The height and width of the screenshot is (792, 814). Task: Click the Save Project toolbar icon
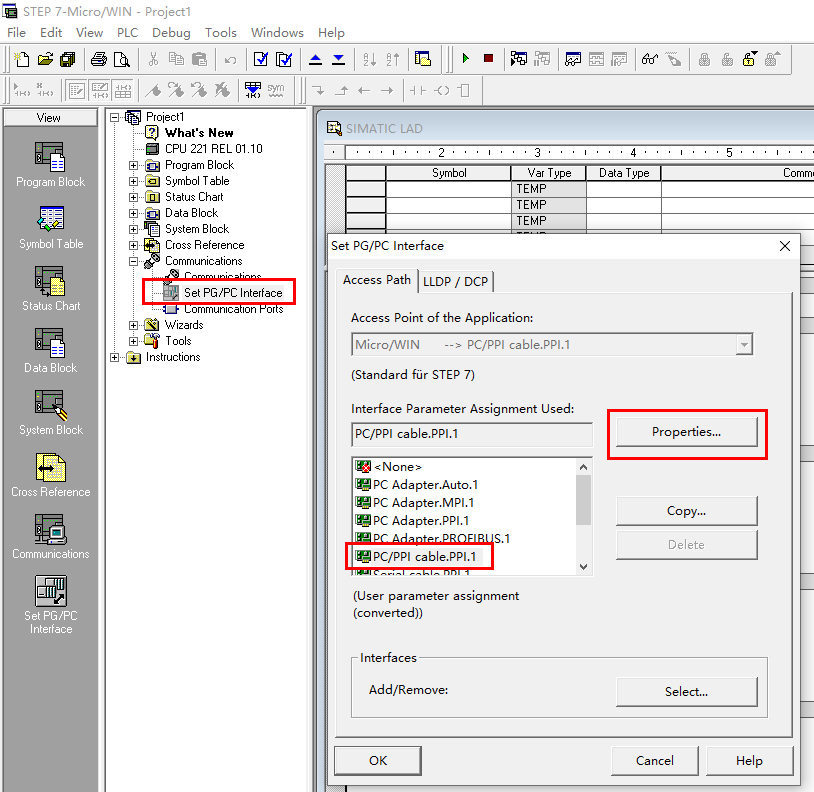(68, 59)
